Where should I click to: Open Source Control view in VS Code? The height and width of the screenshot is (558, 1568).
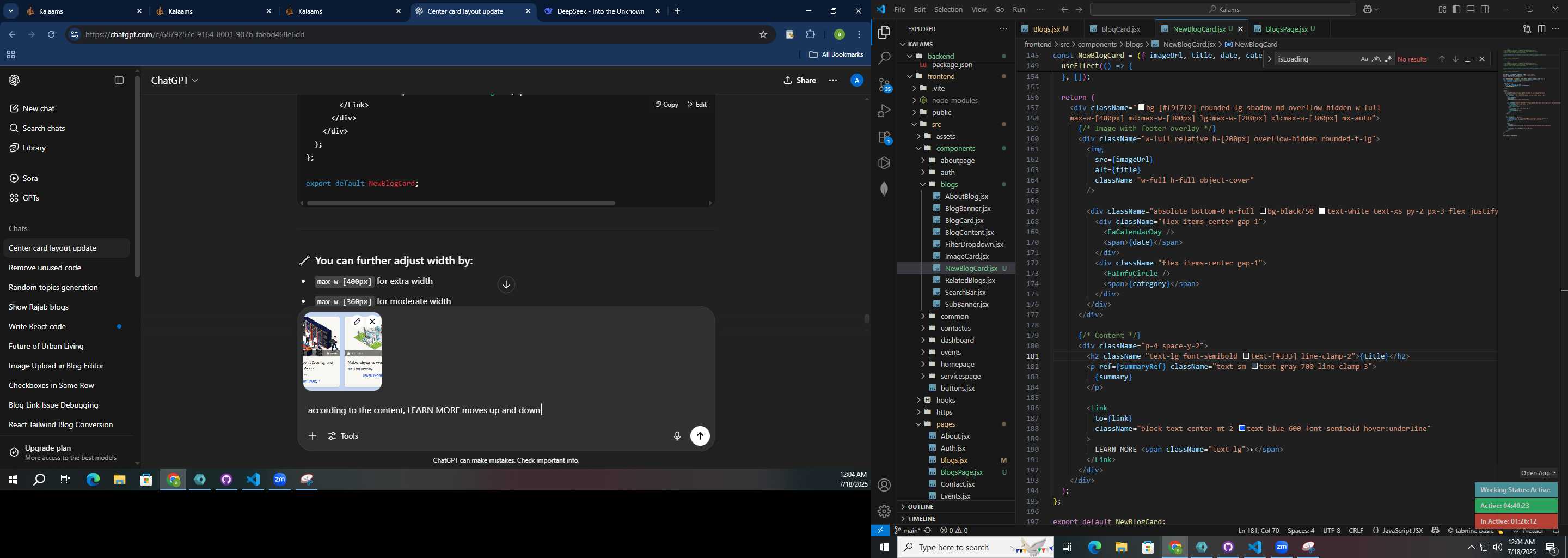pyautogui.click(x=884, y=84)
